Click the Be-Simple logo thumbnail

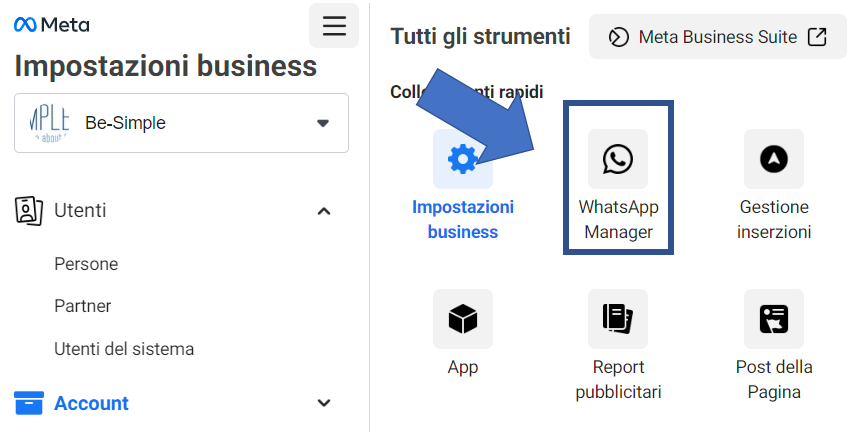tap(50, 123)
